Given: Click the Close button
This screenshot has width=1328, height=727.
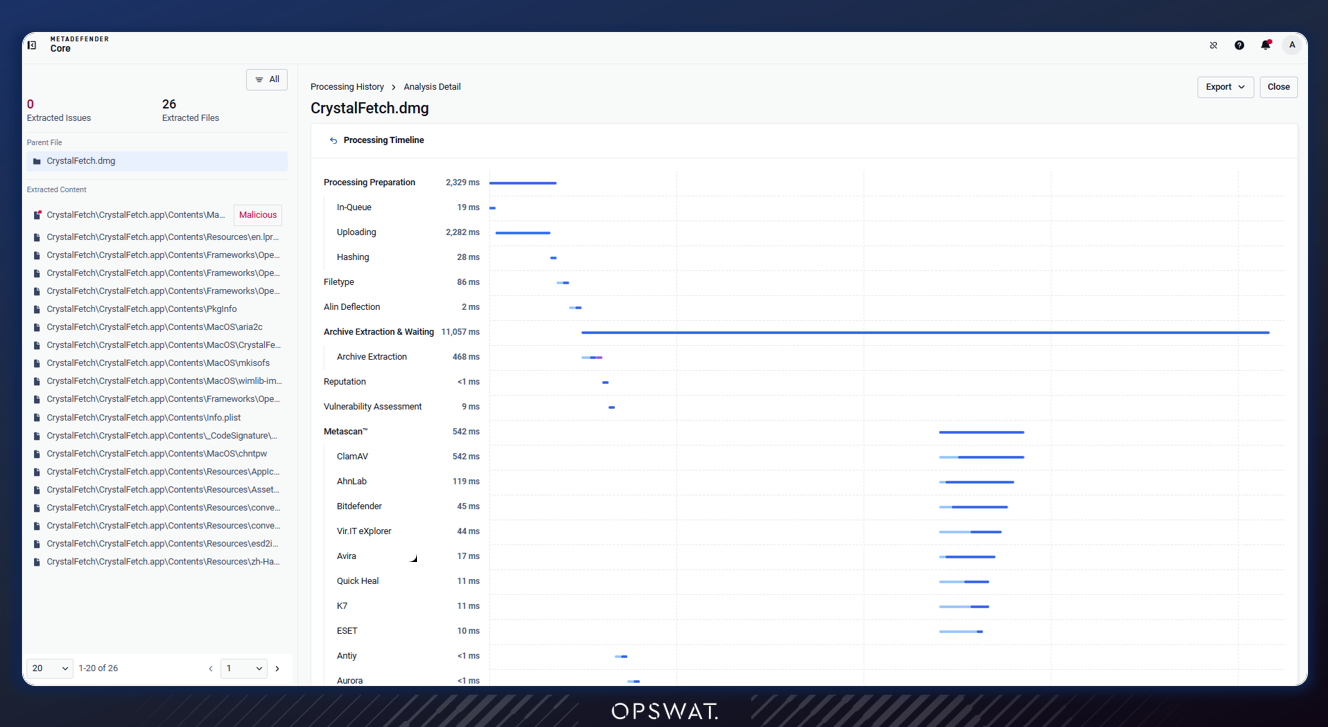Looking at the screenshot, I should coord(1278,87).
